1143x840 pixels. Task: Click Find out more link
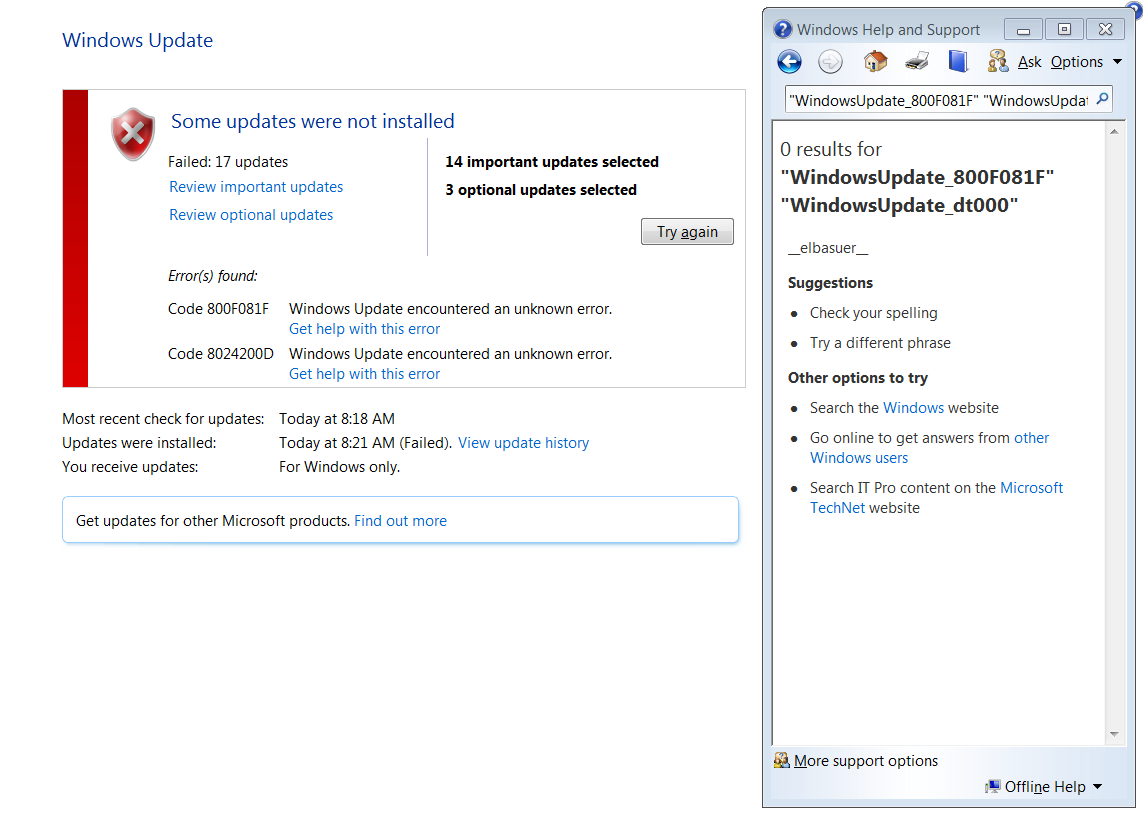click(x=400, y=521)
